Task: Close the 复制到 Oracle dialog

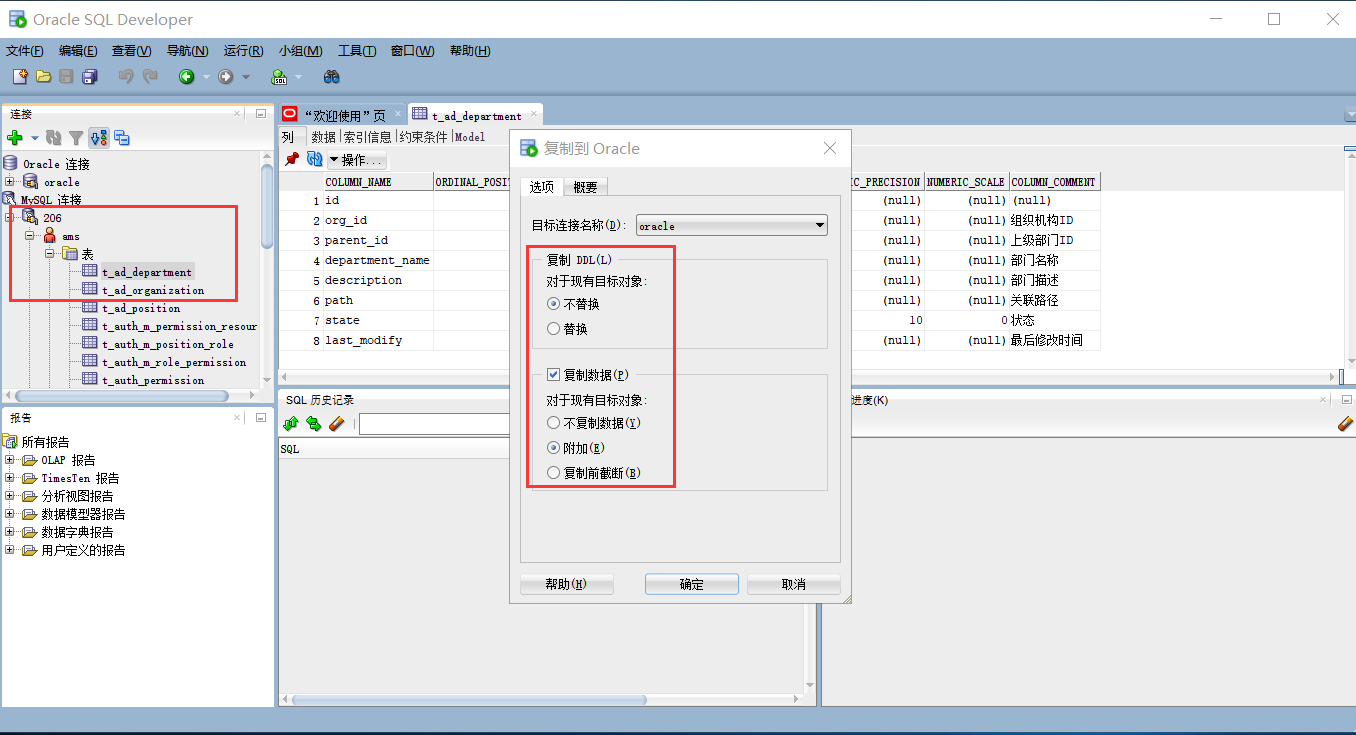Action: 829,148
